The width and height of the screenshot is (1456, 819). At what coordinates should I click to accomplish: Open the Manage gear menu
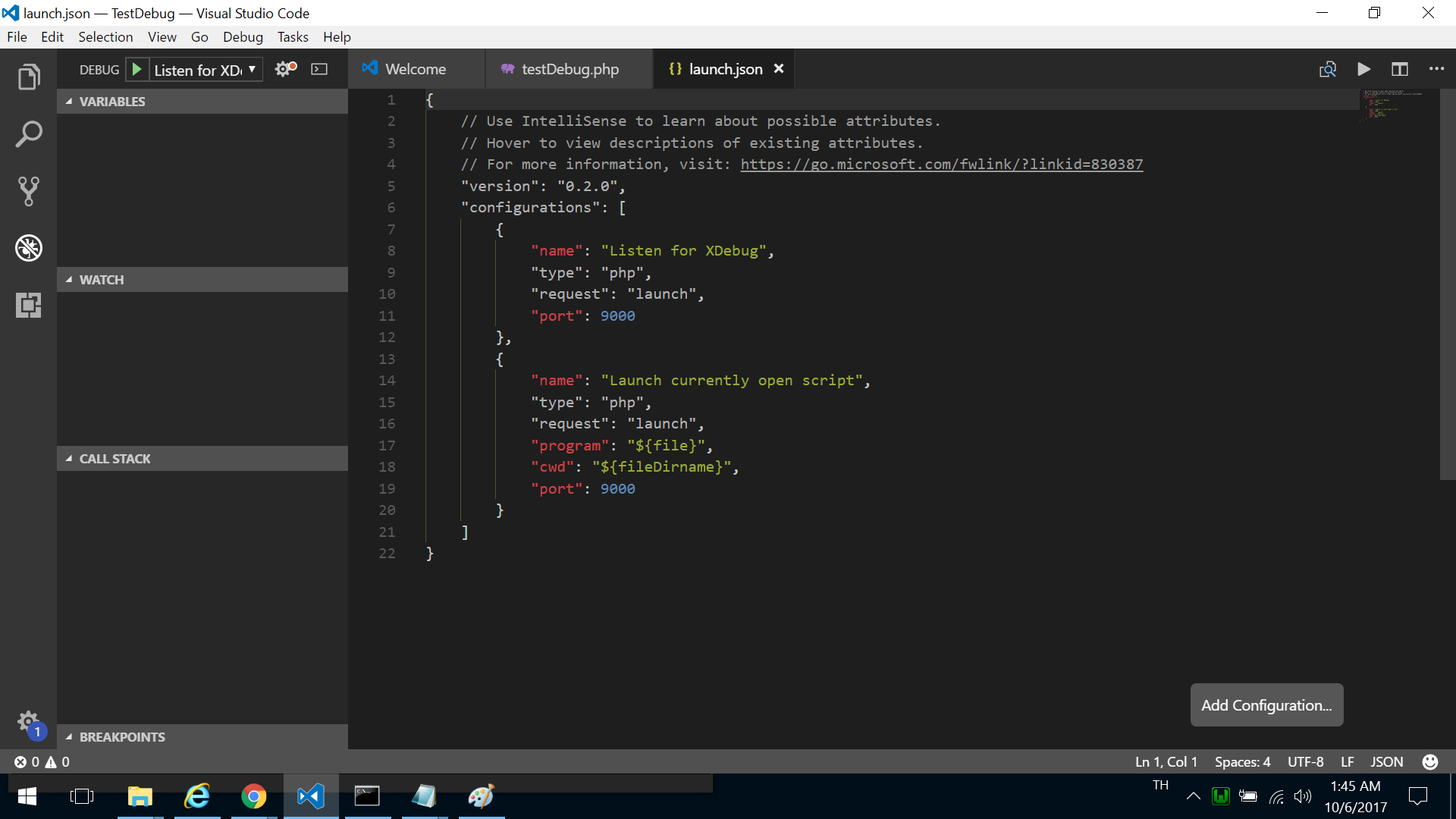(29, 721)
